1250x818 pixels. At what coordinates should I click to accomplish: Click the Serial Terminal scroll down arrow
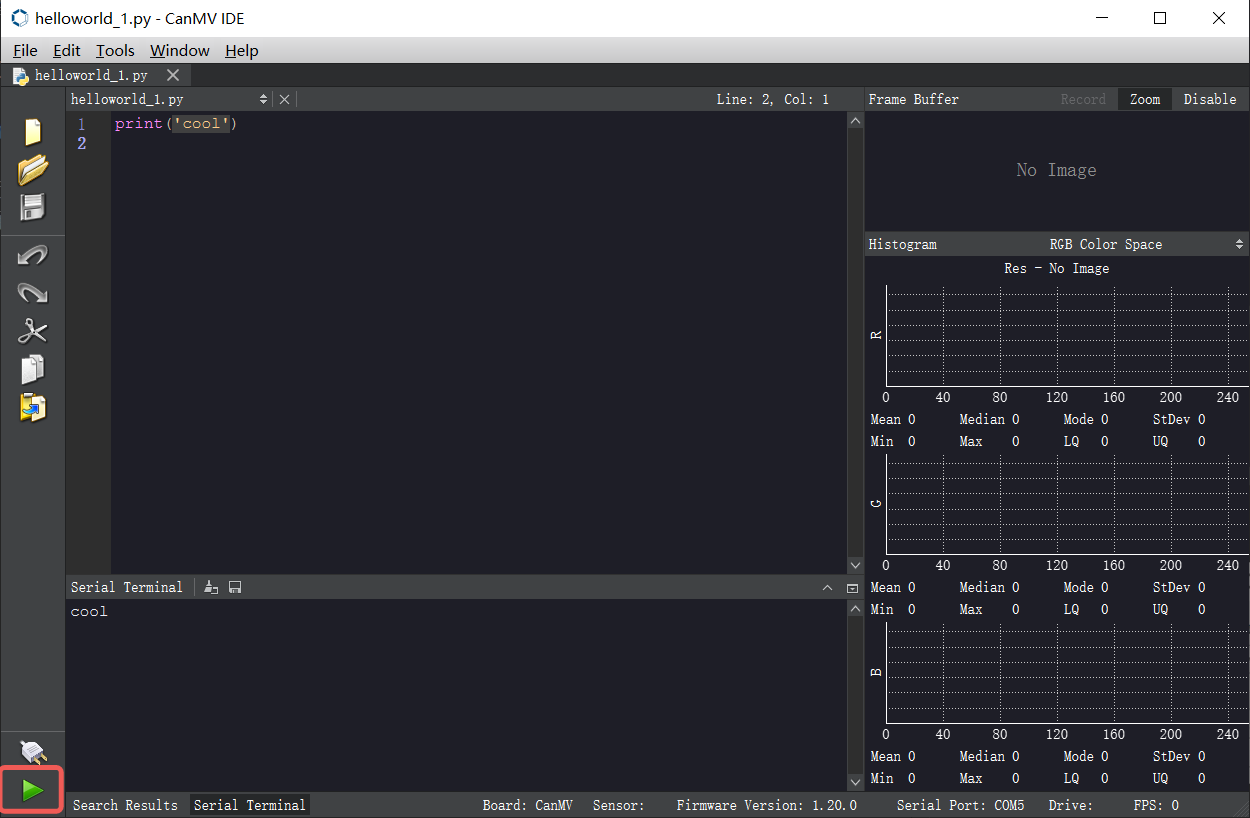click(x=855, y=782)
